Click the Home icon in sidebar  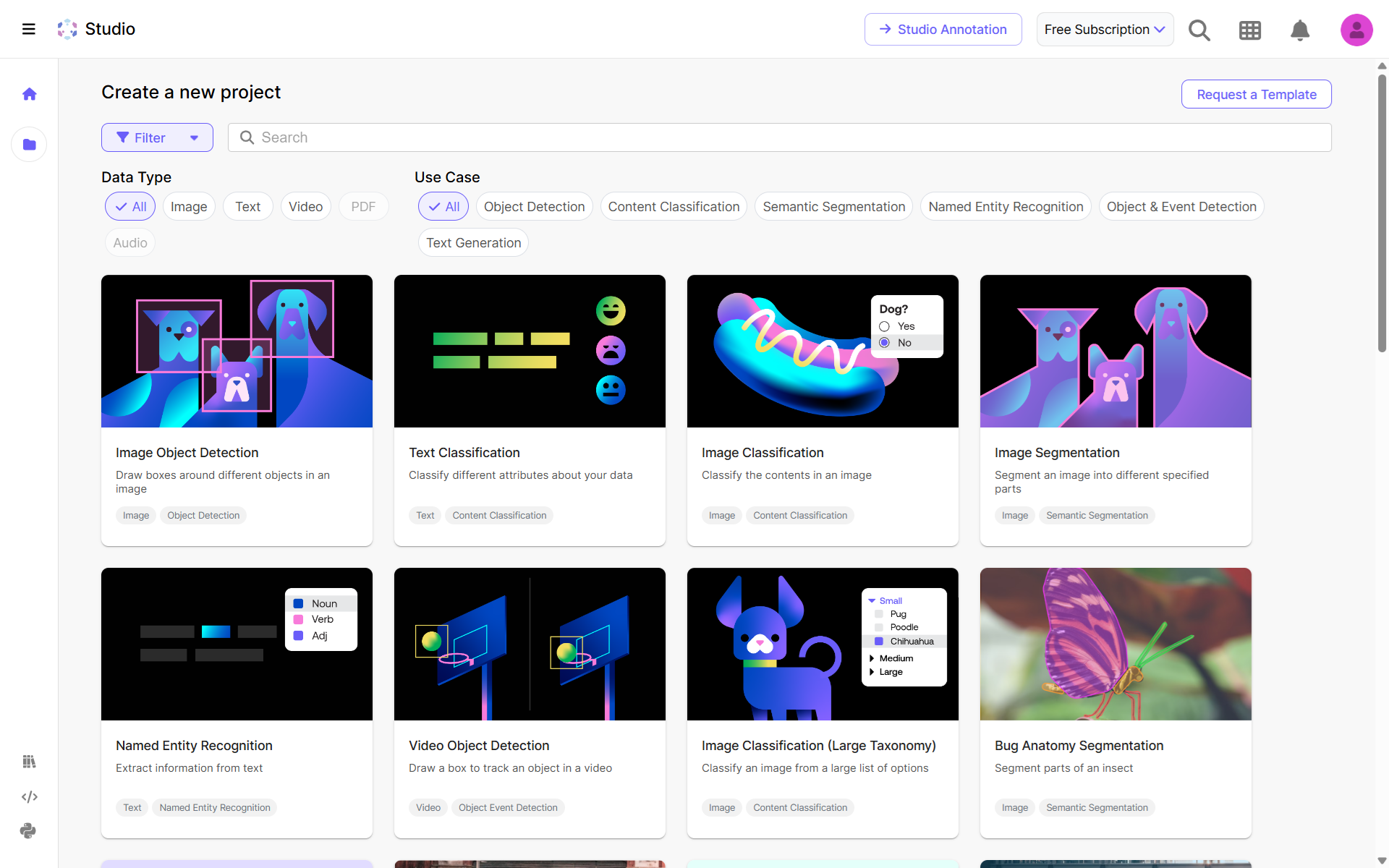(x=30, y=94)
